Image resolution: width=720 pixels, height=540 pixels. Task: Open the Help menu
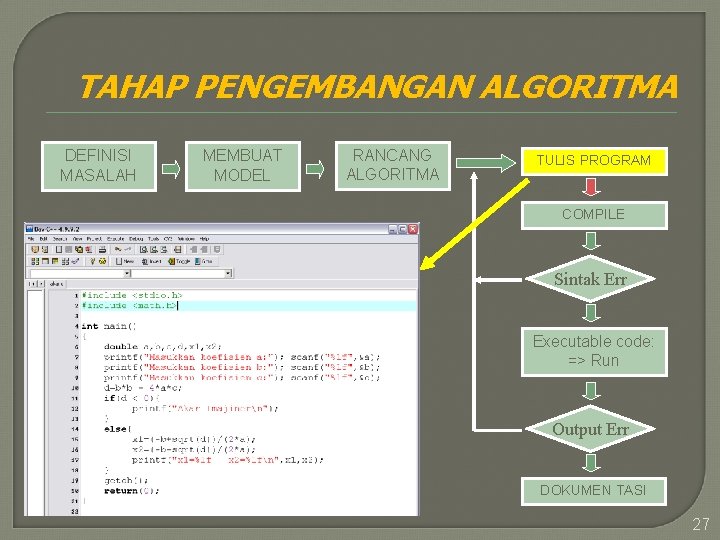(204, 239)
